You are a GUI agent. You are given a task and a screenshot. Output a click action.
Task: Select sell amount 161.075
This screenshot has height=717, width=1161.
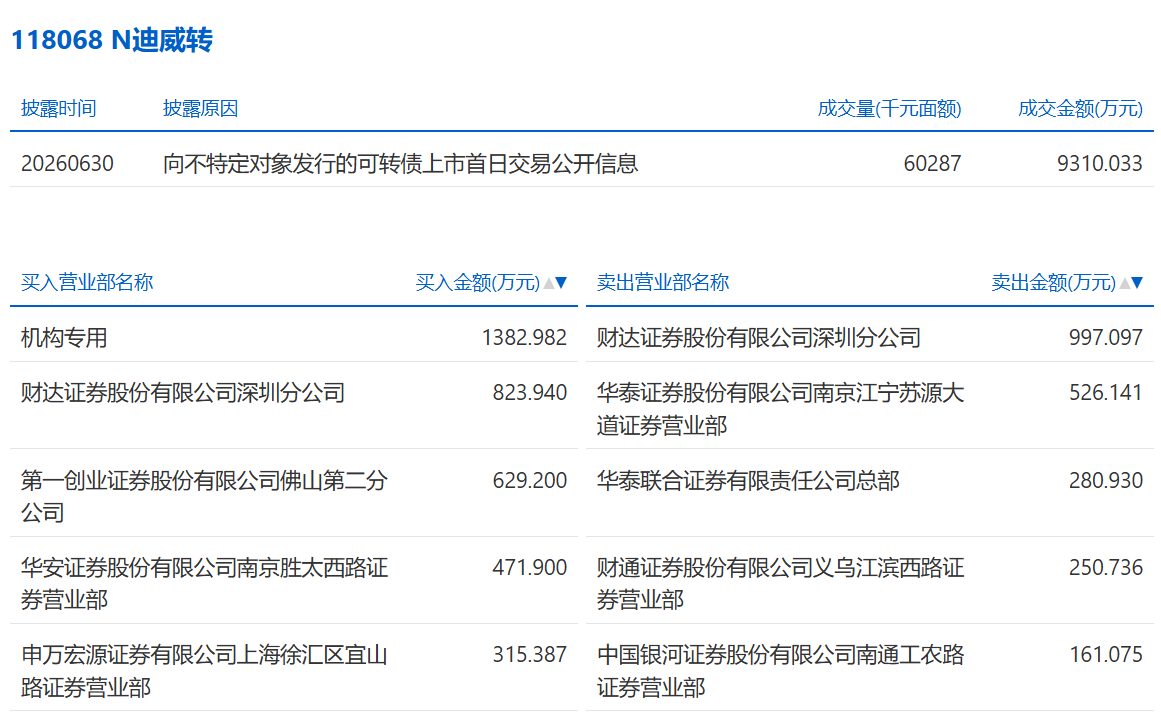(x=1105, y=655)
